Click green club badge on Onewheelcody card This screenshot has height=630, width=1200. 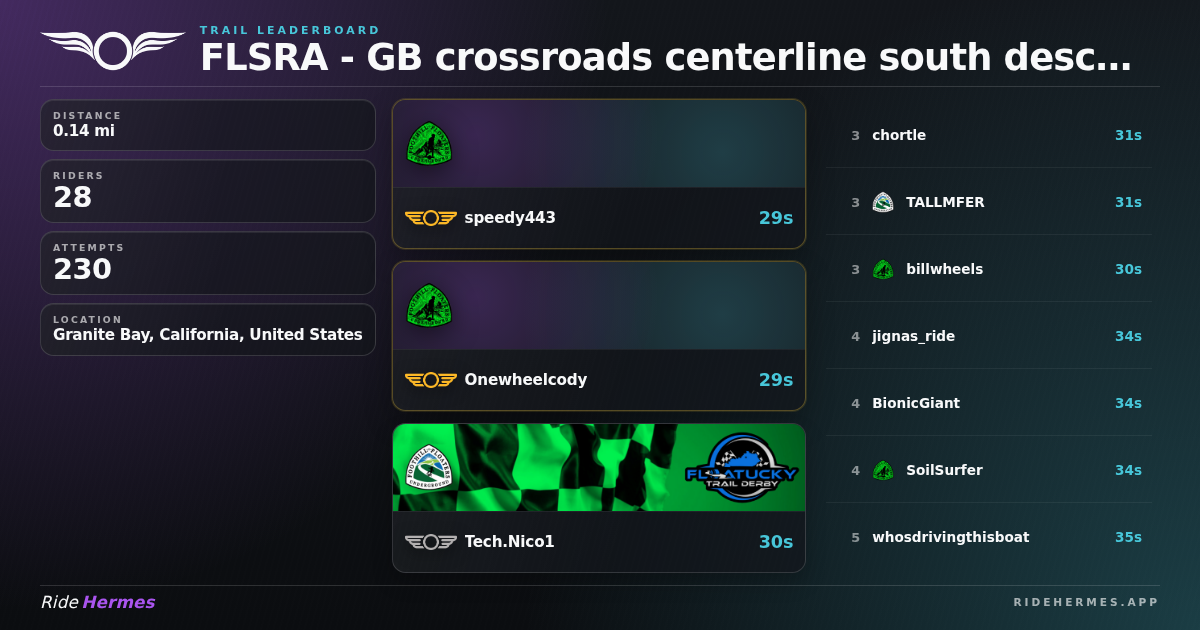tap(429, 306)
